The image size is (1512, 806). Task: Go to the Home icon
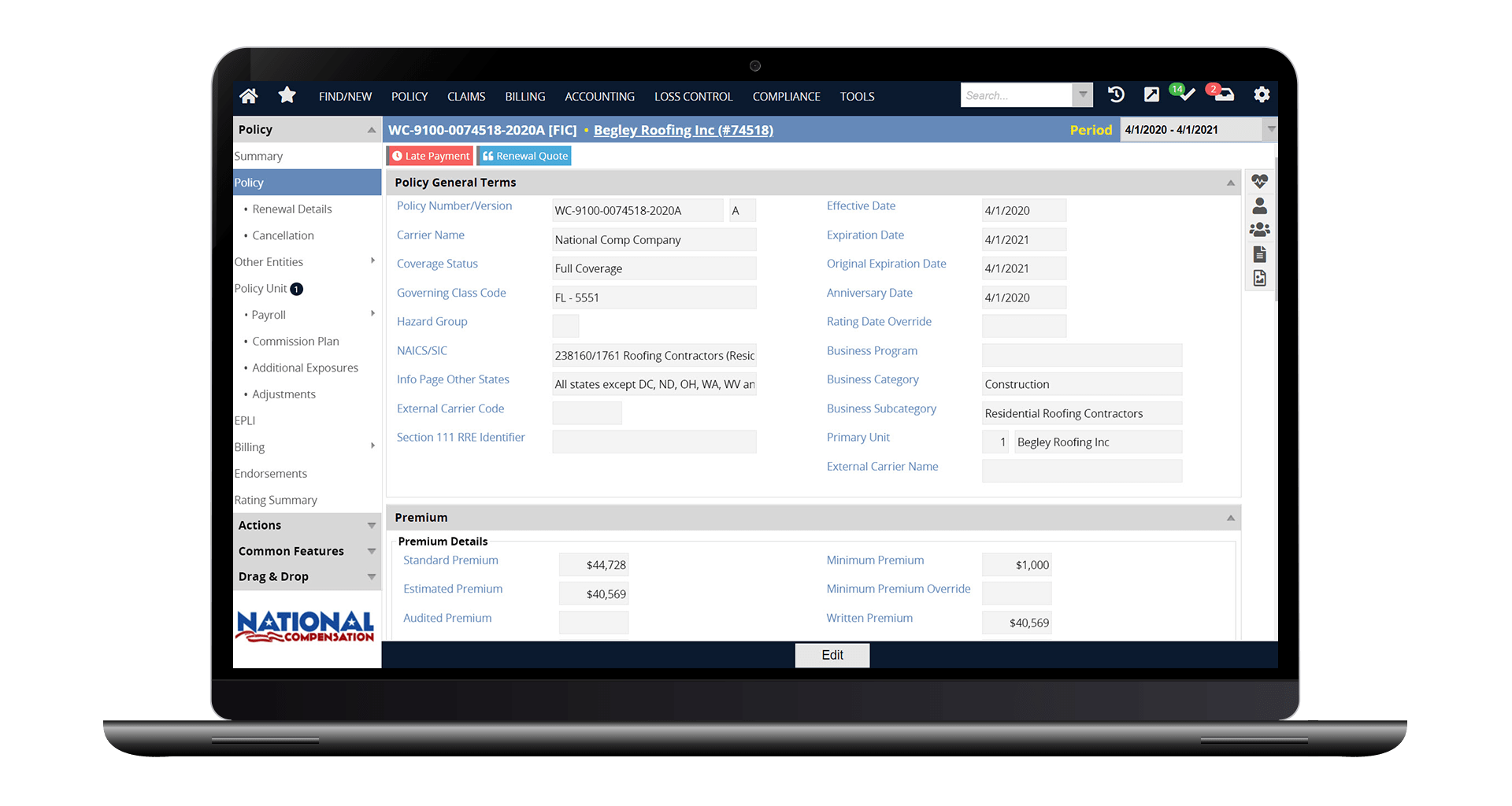click(x=249, y=95)
